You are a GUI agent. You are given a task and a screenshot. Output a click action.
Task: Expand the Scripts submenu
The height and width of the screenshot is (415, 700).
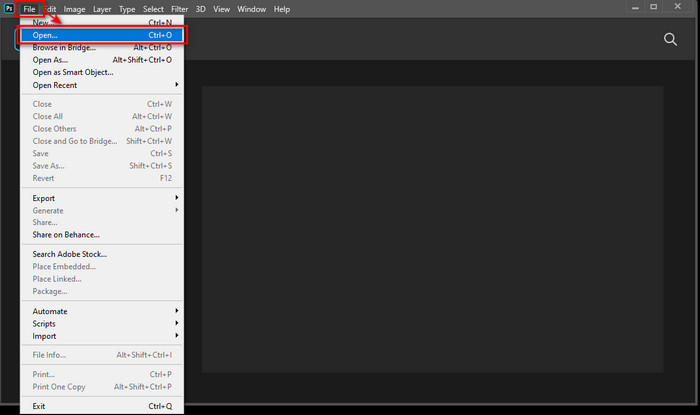coord(102,324)
